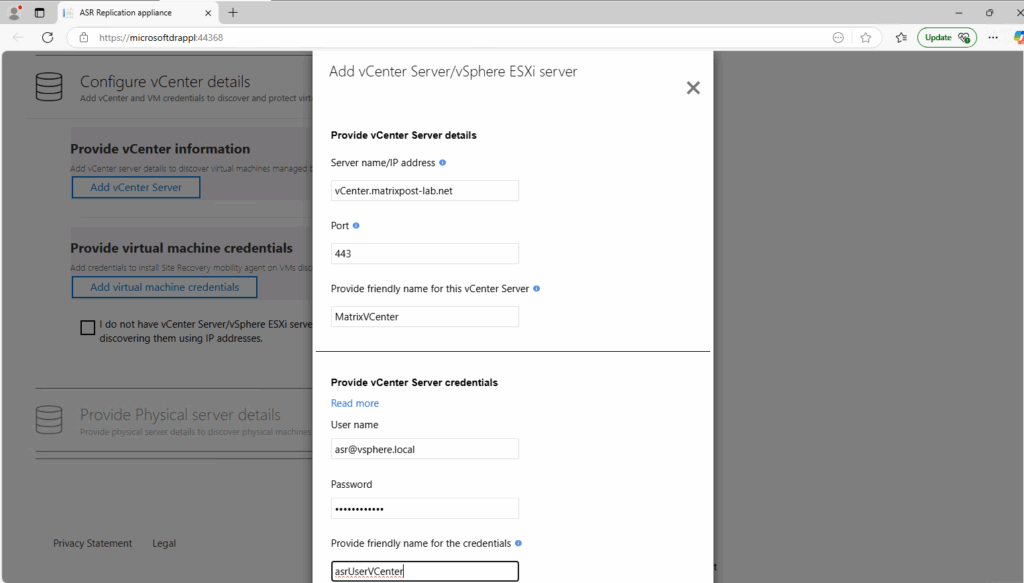
Task: Select the ASR Replication appliance tab
Action: tap(138, 12)
